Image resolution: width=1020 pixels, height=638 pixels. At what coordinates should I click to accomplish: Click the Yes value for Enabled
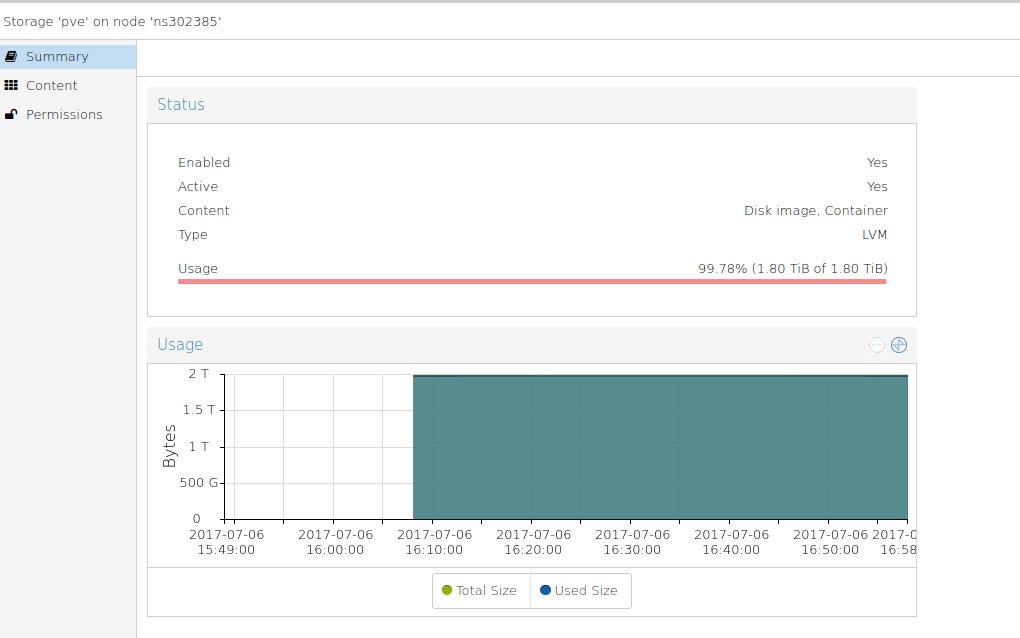877,163
